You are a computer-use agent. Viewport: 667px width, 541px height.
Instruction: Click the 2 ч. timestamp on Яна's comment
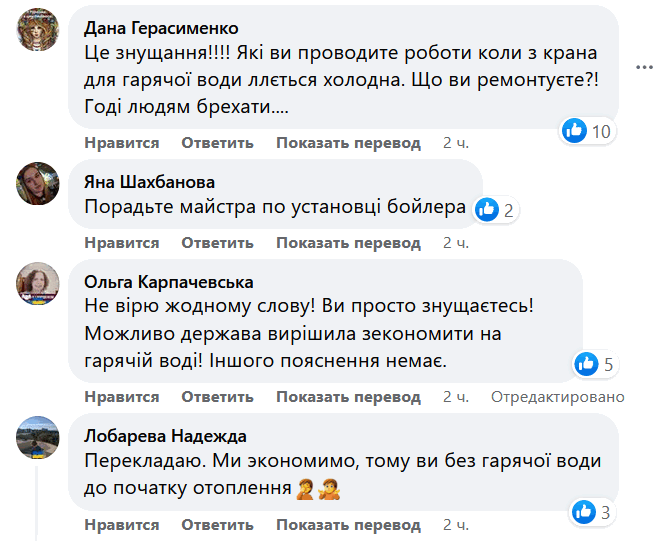click(456, 243)
